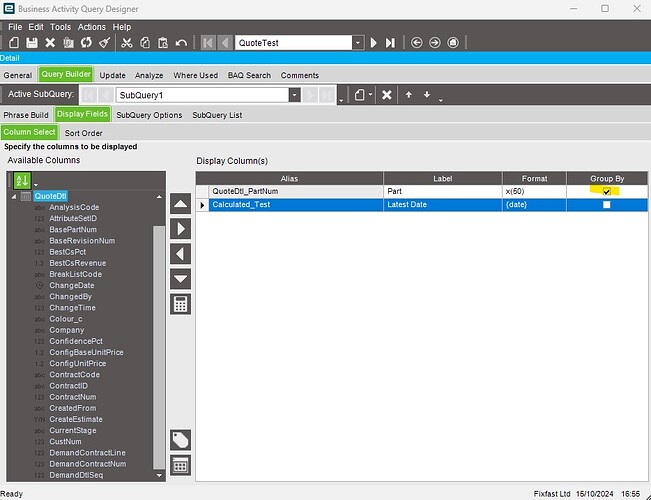Click the x(50) format cell
This screenshot has height=500, width=651.
(534, 191)
